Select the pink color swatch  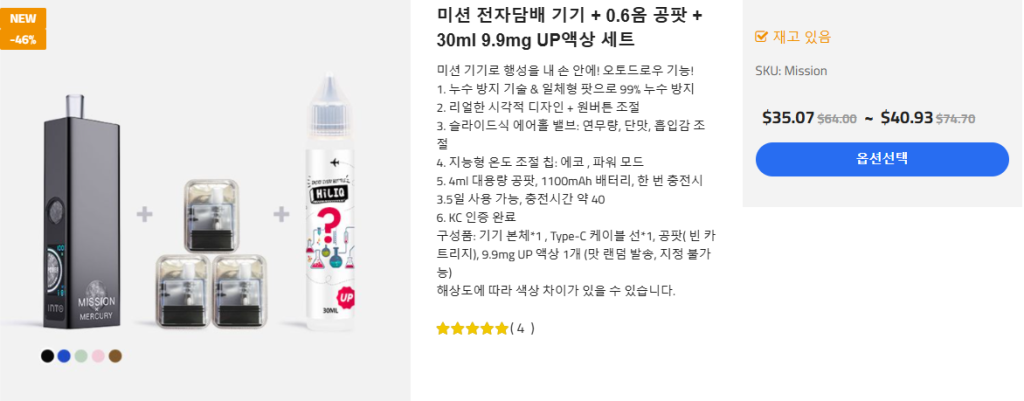point(98,356)
